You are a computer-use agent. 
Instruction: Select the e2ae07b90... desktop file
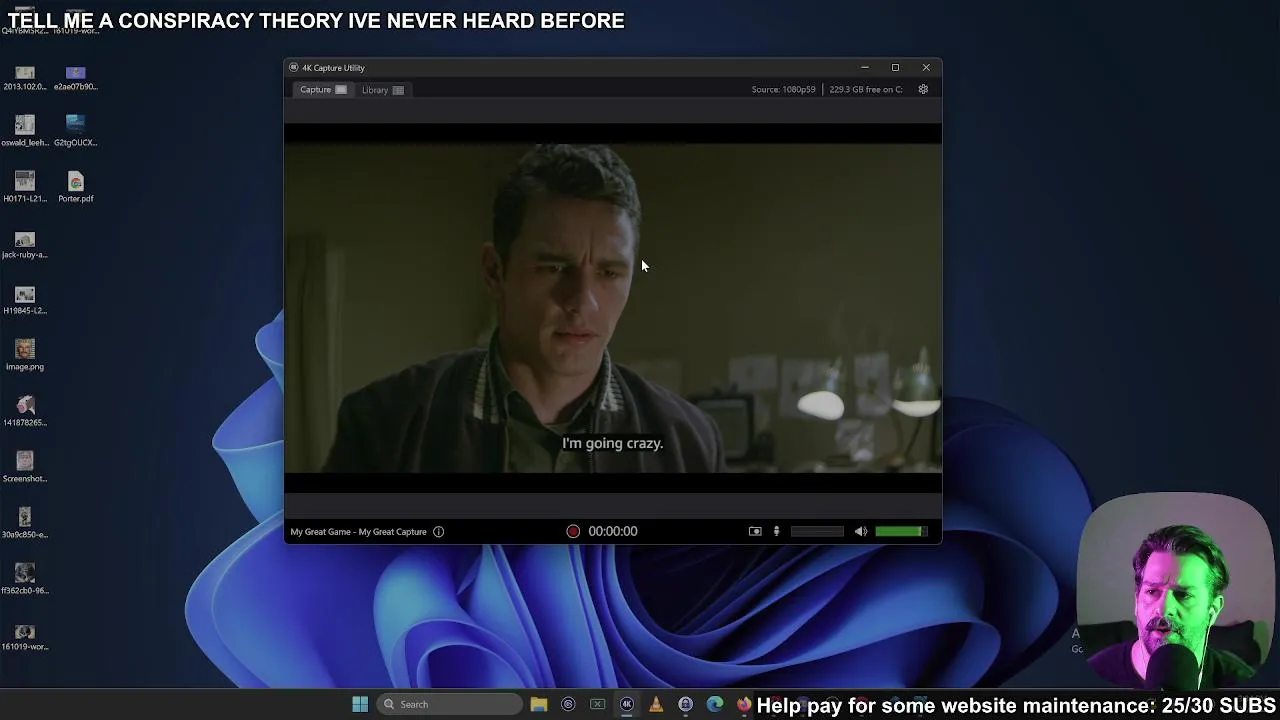coord(75,76)
